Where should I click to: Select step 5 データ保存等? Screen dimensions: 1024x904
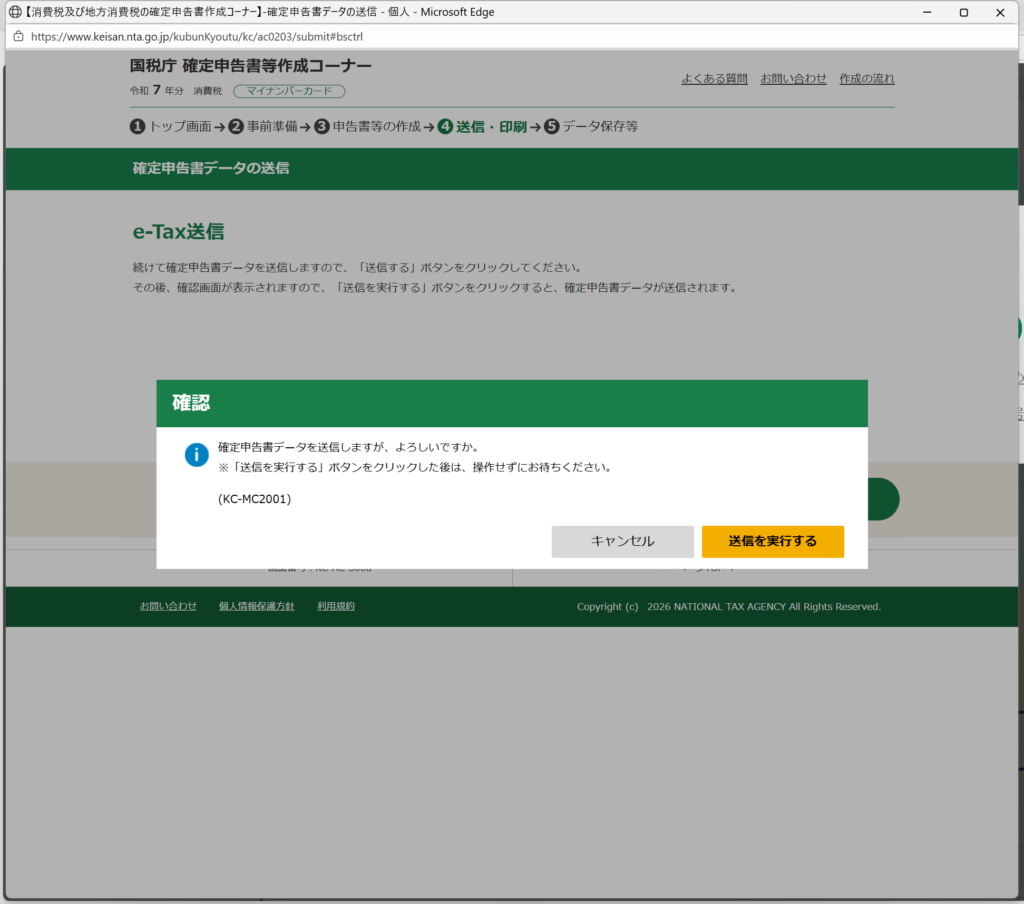tap(591, 127)
